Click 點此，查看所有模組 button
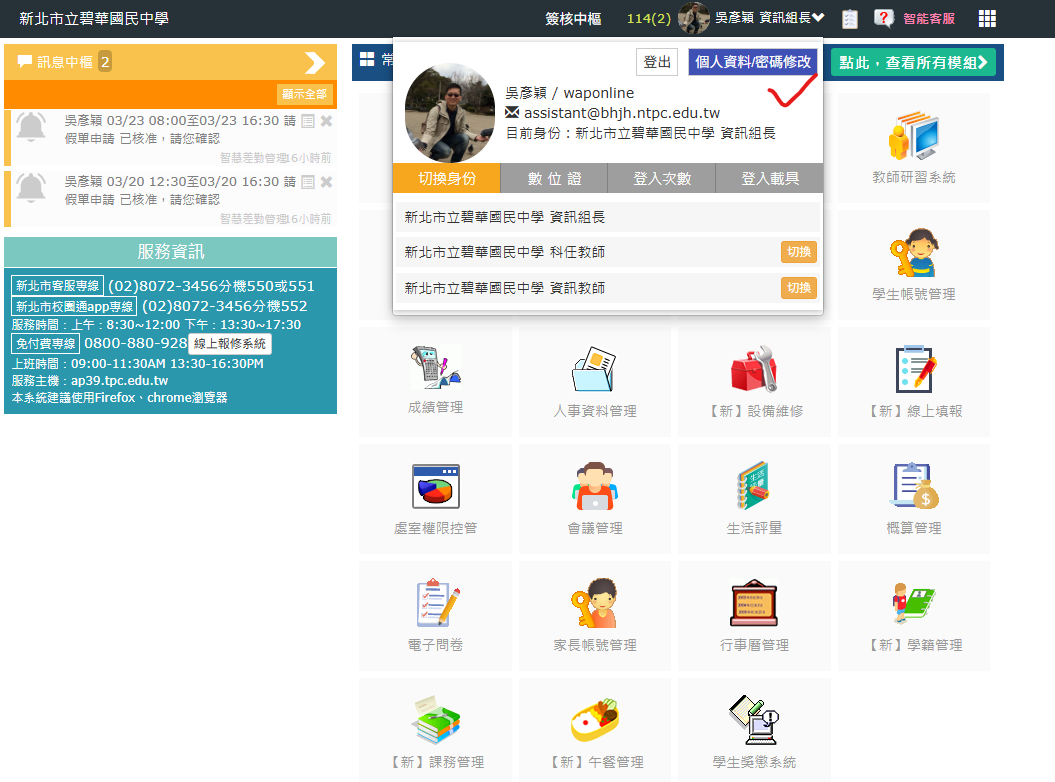 click(912, 62)
